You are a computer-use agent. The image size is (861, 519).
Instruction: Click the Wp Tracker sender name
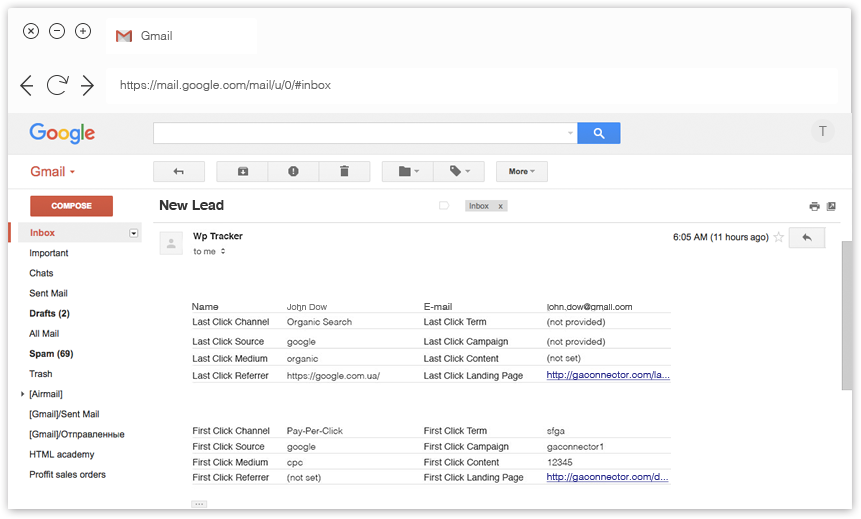(x=217, y=236)
